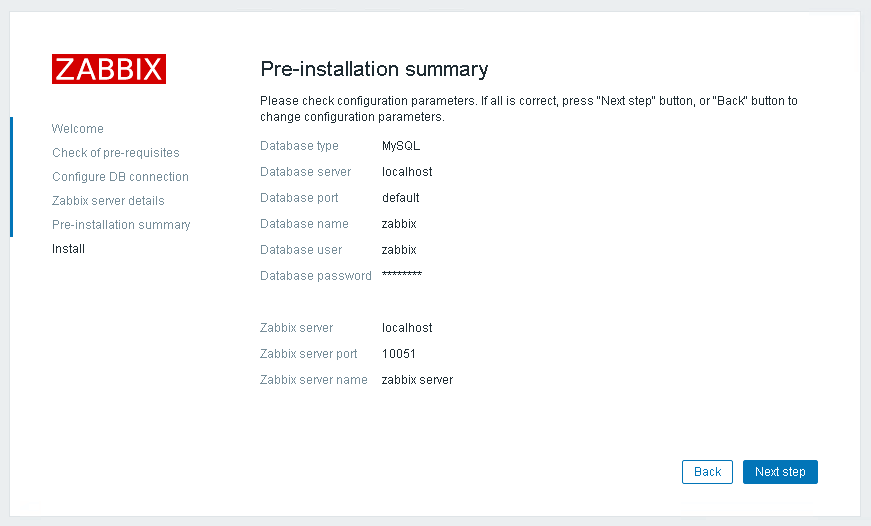This screenshot has height=526, width=871.
Task: Click the MySQL database type value
Action: coord(400,146)
